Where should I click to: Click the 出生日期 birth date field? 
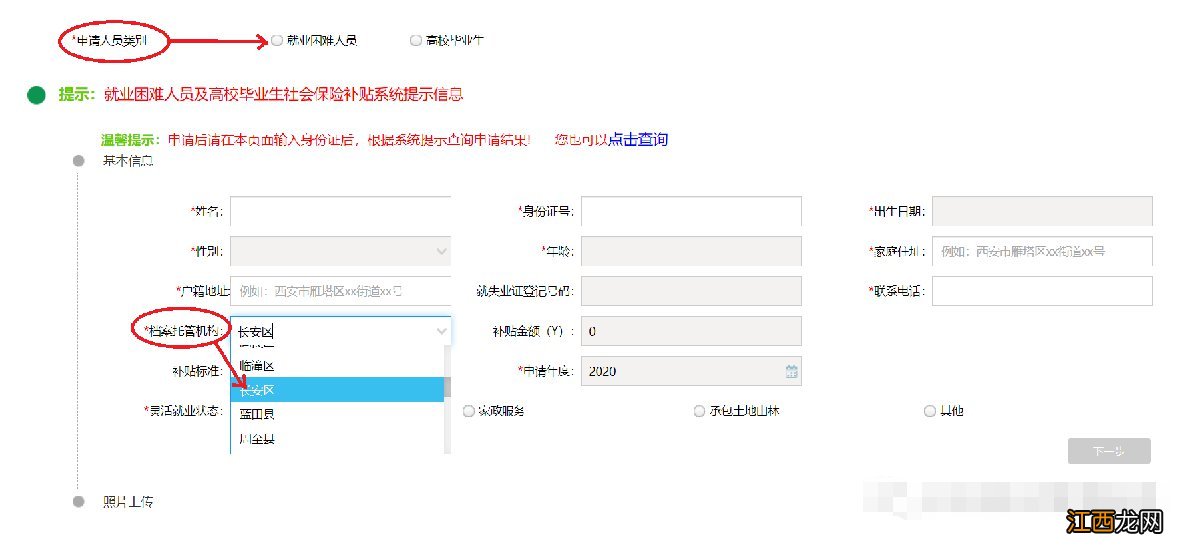pos(1042,211)
